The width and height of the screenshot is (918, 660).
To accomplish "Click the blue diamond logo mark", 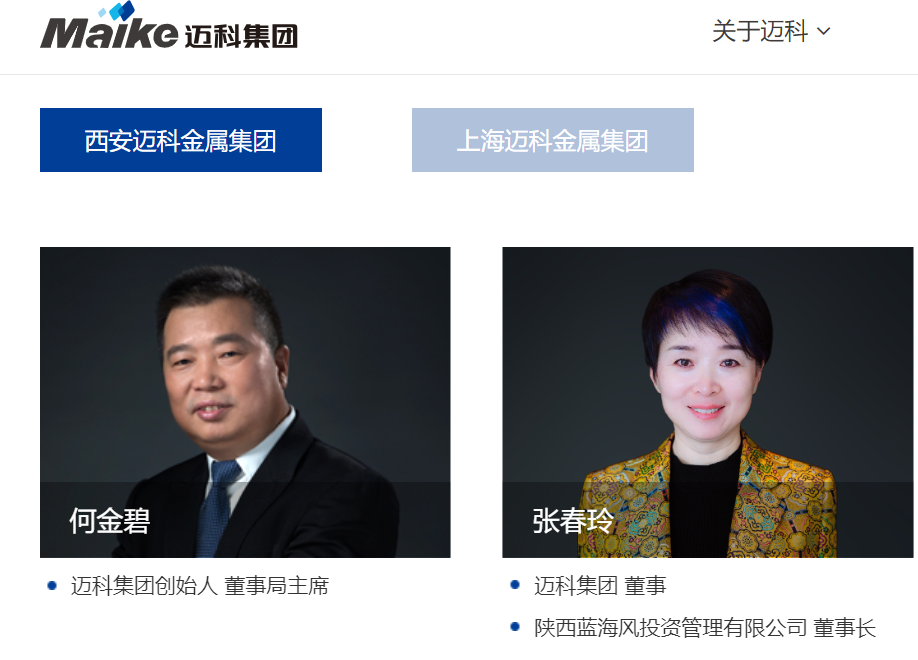I will [x=117, y=11].
